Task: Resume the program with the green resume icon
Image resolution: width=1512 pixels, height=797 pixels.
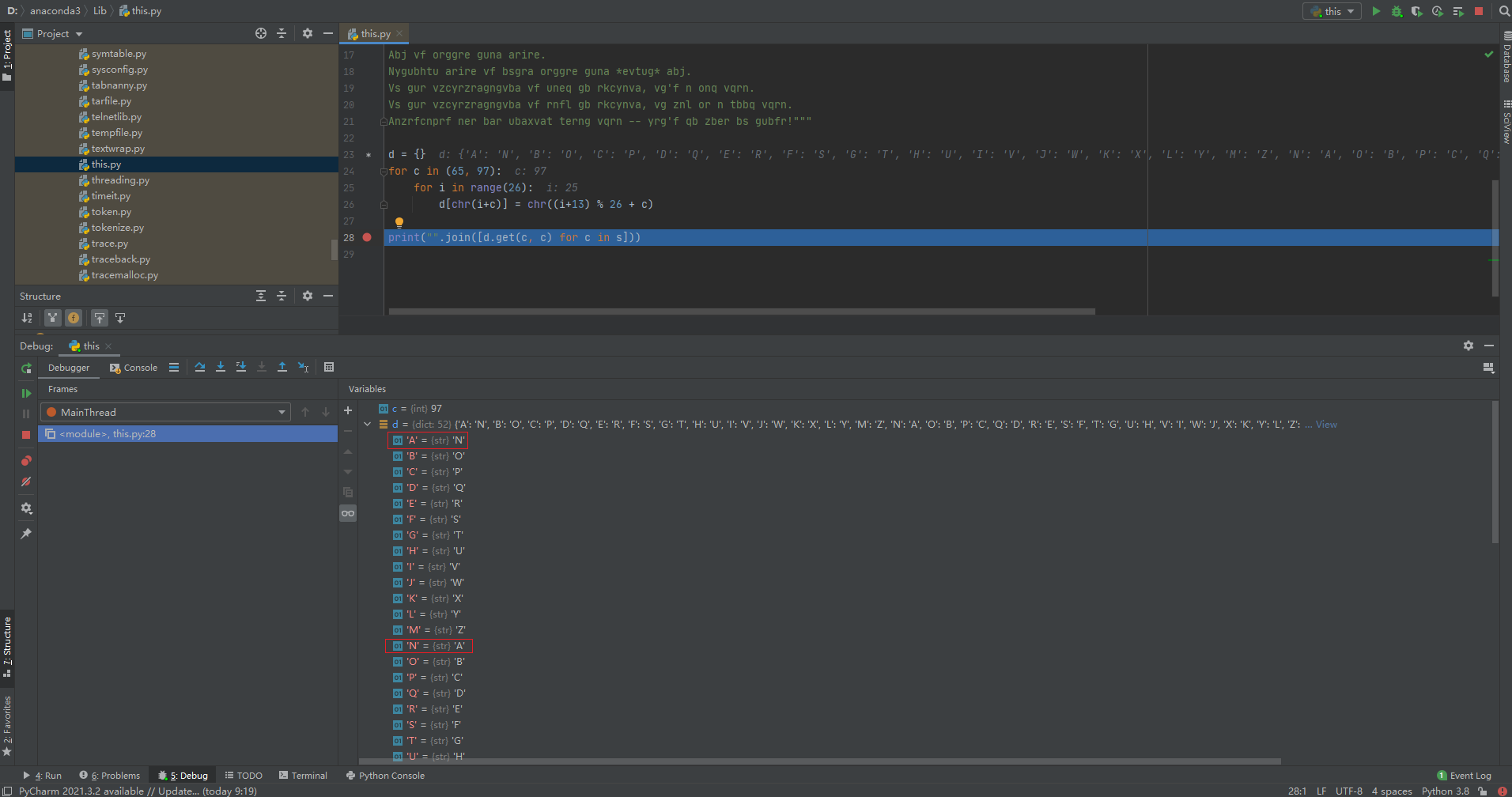Action: (26, 393)
